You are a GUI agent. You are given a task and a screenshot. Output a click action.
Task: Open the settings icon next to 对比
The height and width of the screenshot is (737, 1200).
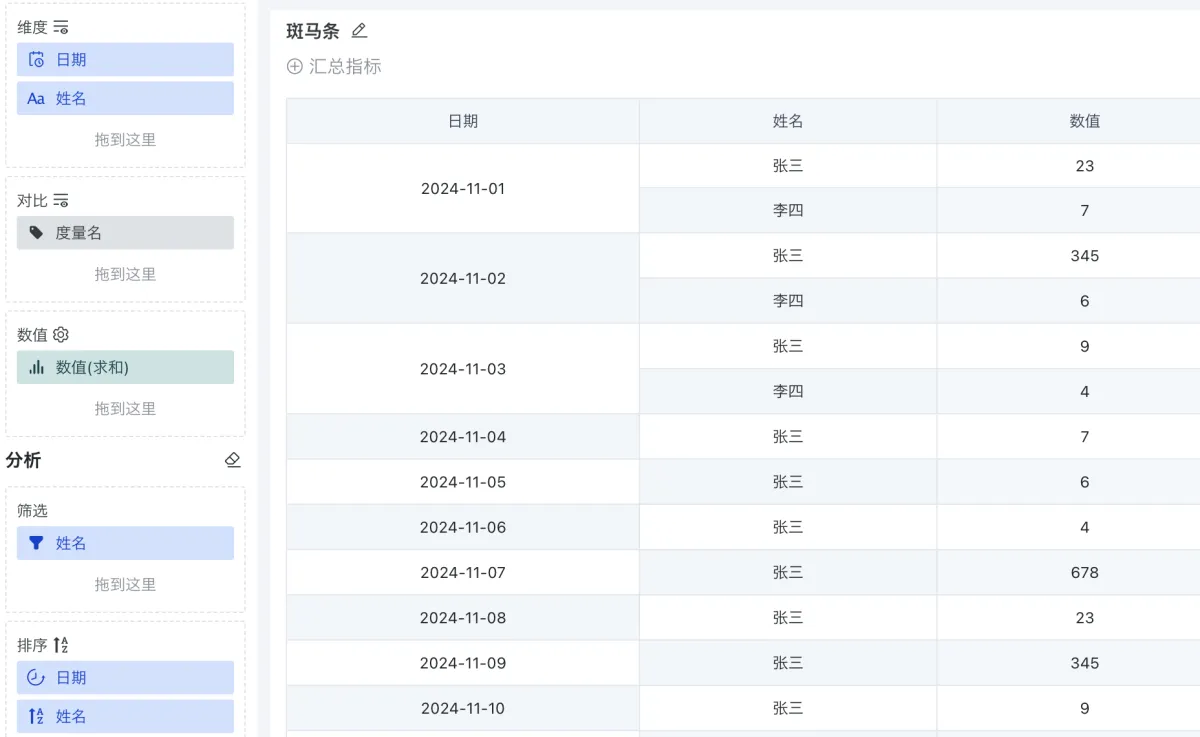click(61, 201)
